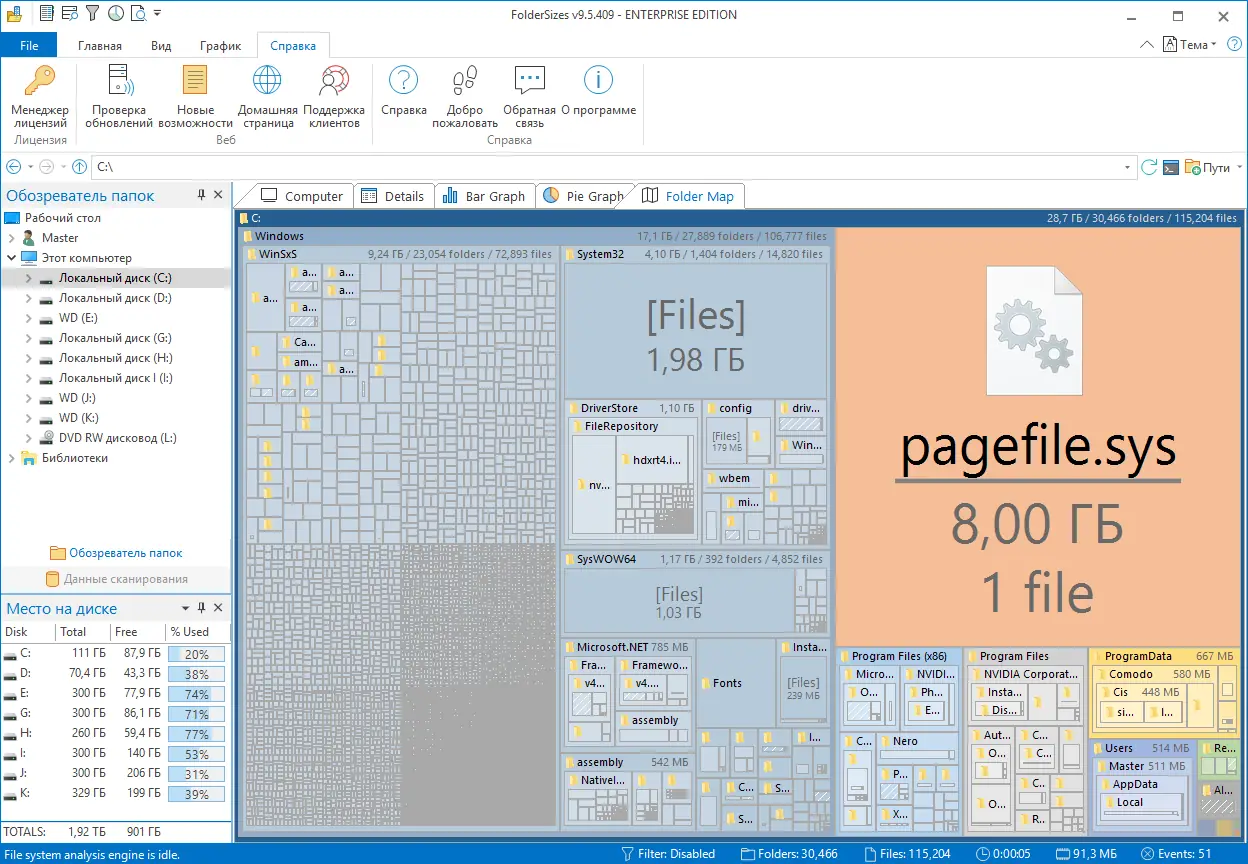Click Проверка обновлений server icon
1248x864 pixels.
click(119, 80)
